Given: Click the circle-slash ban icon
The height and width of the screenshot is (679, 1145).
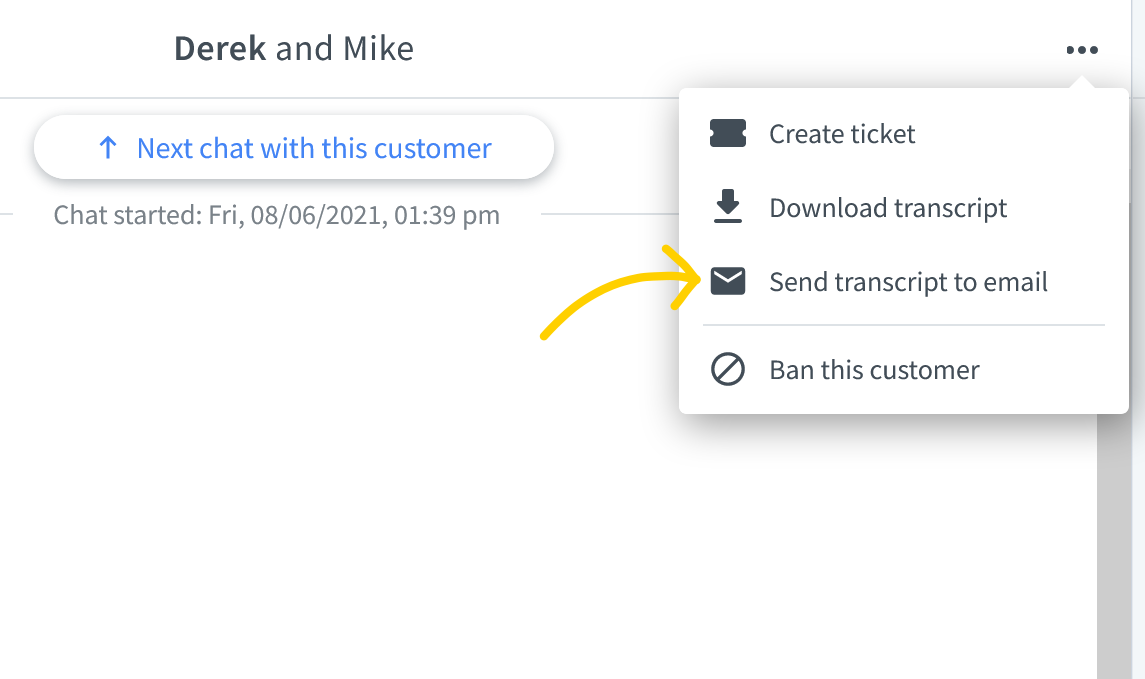Looking at the screenshot, I should 727,369.
